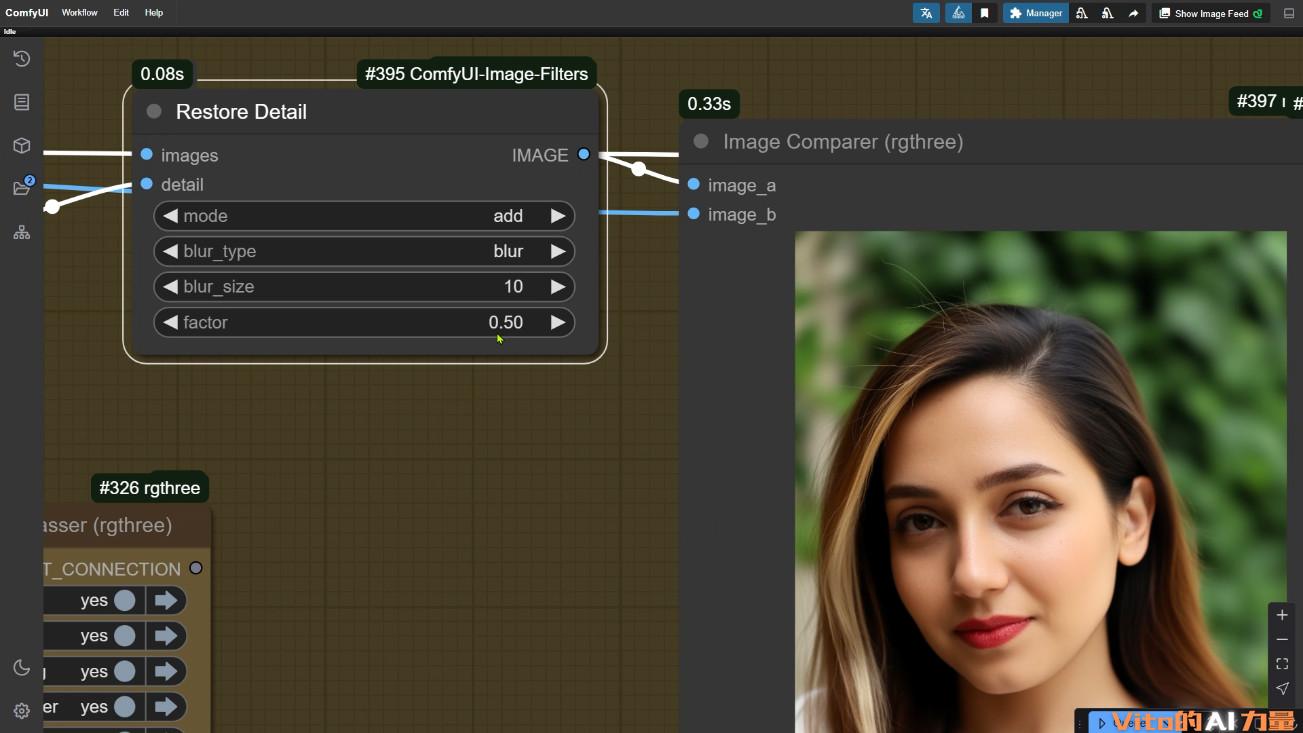Go to node from fourth yes arrow

coord(166,707)
